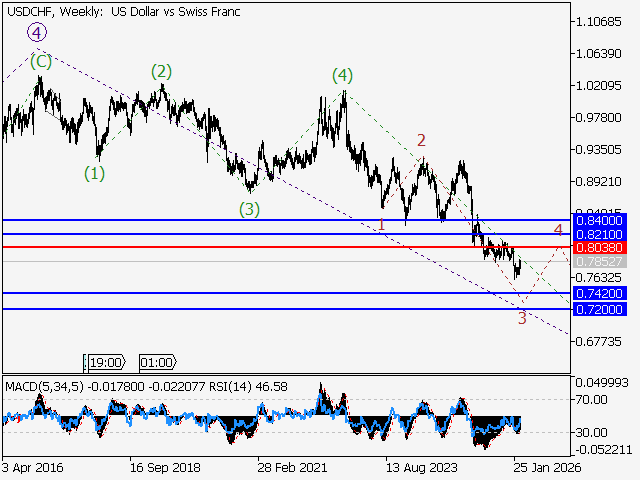Screen dimensions: 640x480
Task: Click the green (3) wave label
Action: (249, 209)
